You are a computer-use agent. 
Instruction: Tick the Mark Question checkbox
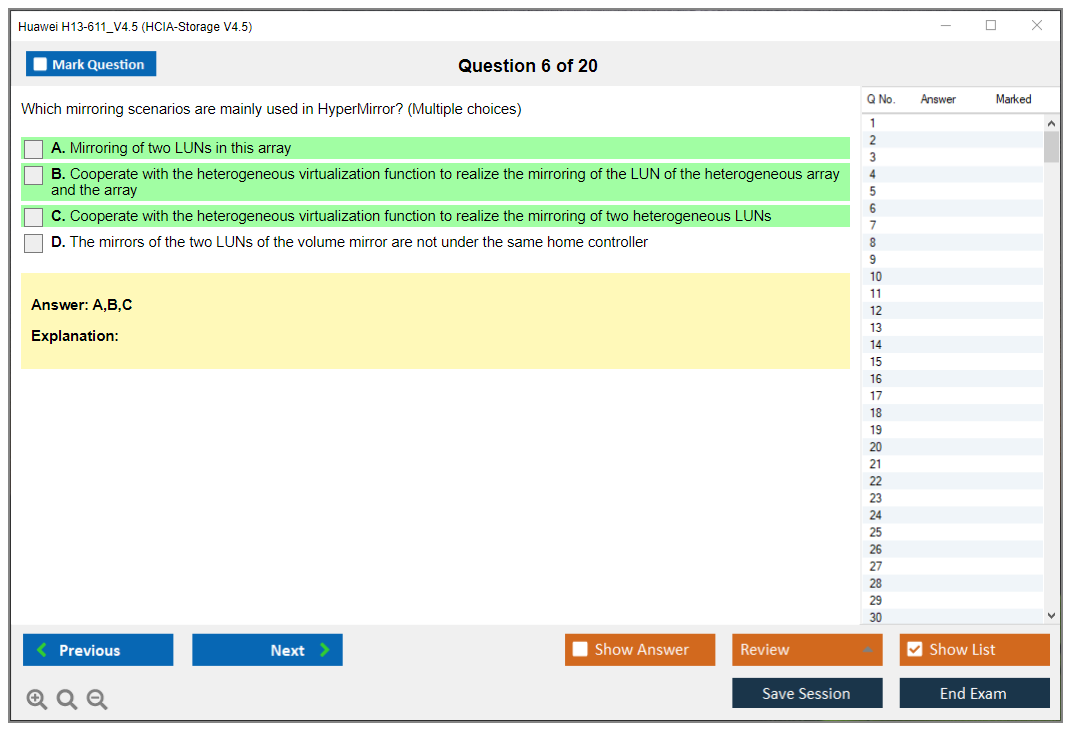pos(41,65)
